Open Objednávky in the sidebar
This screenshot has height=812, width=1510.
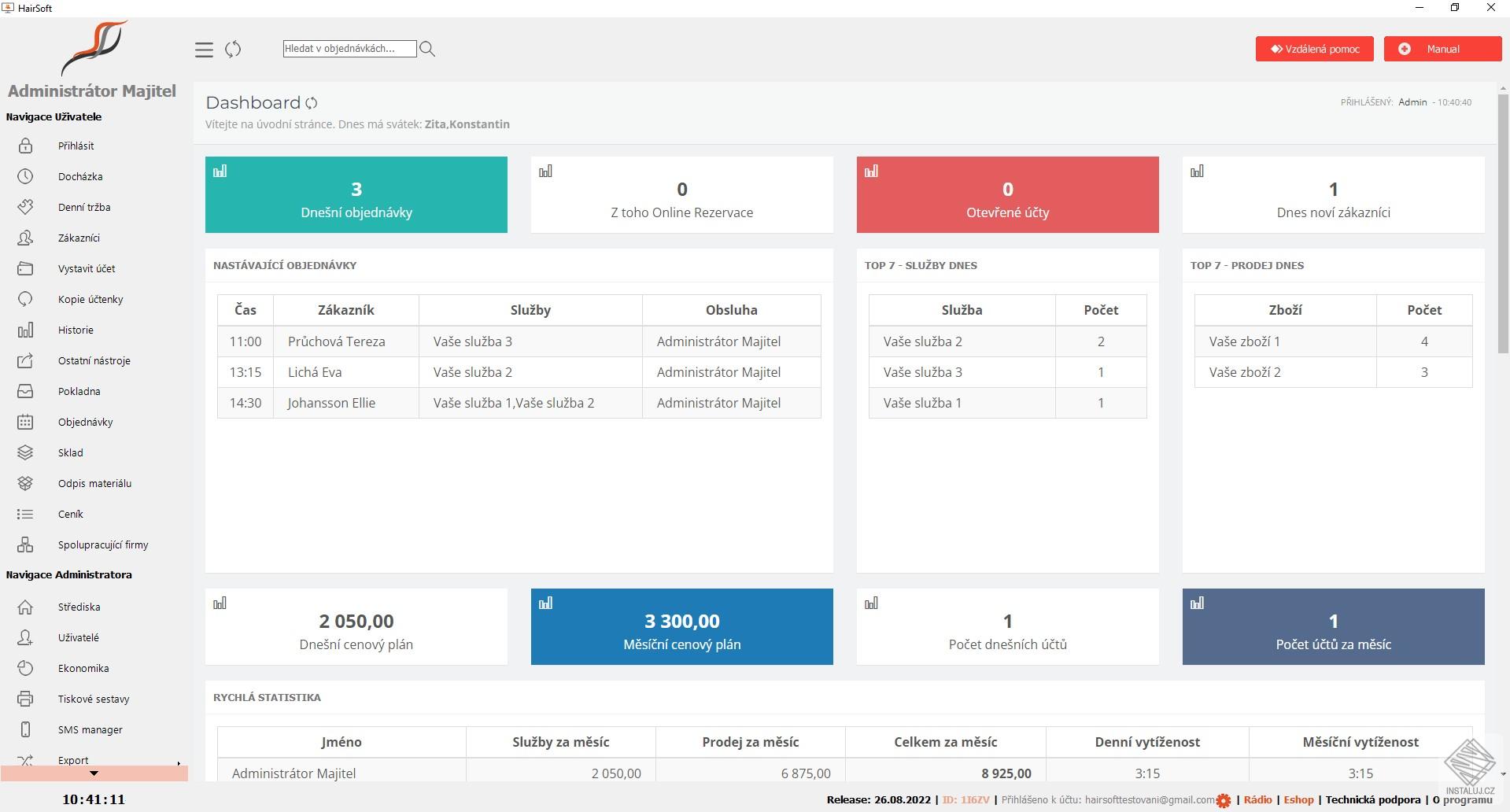tap(86, 422)
